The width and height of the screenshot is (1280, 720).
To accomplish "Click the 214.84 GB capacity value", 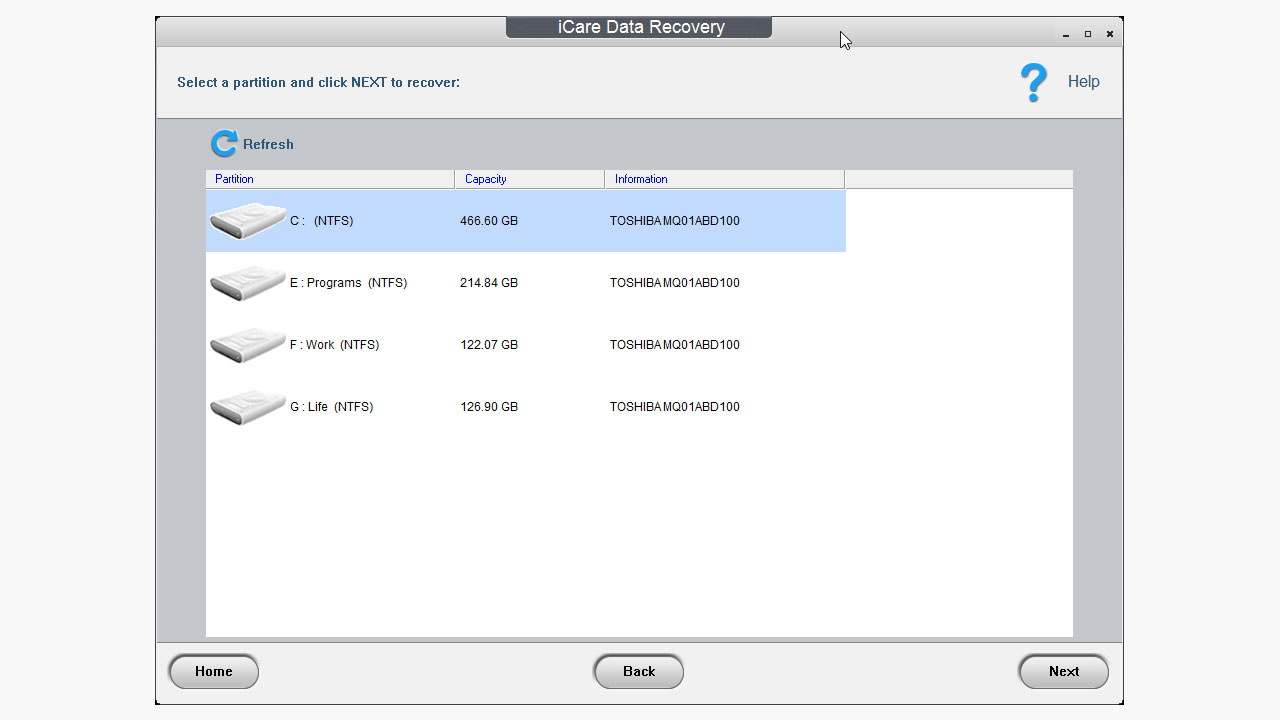I will tap(489, 283).
